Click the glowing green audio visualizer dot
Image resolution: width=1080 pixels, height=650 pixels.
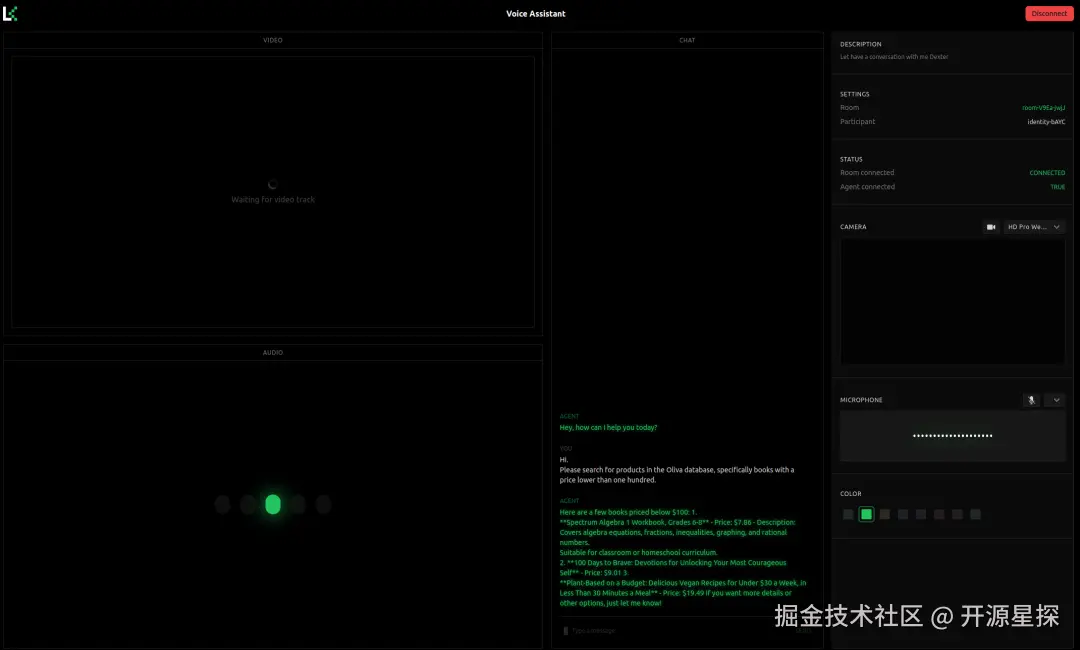[x=273, y=505]
